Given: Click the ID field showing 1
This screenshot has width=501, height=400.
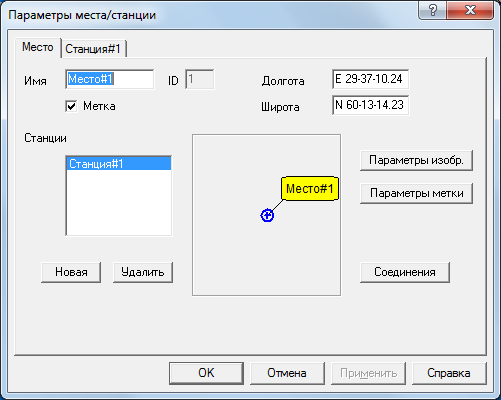Looking at the screenshot, I should (x=200, y=79).
